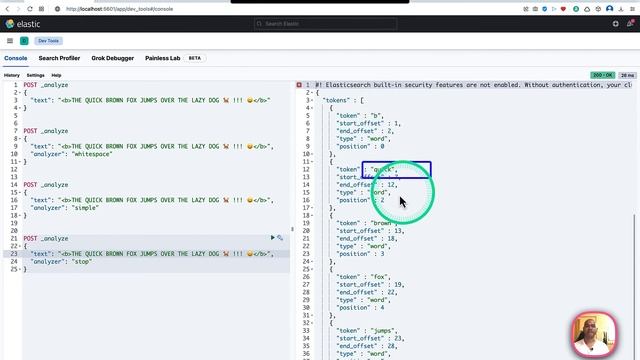640x360 pixels.
Task: Open the Elastic help menu icon
Action: tap(616, 24)
